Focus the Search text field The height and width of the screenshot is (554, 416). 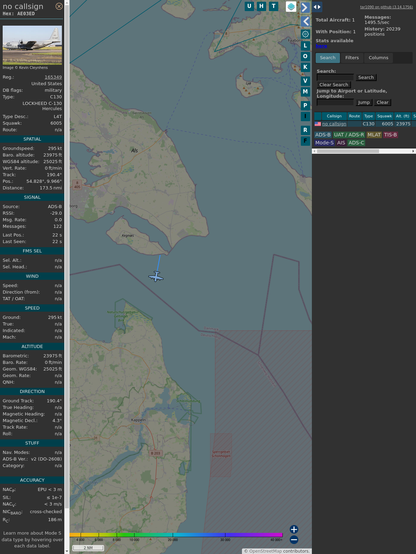[x=335, y=77]
